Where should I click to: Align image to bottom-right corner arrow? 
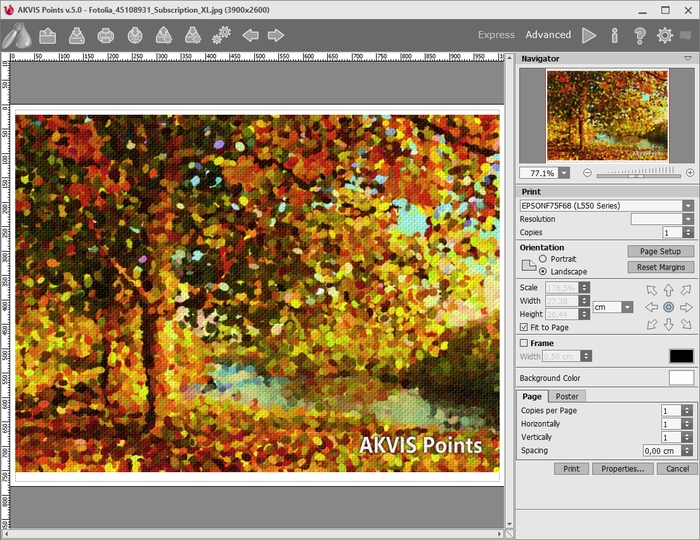coord(686,324)
